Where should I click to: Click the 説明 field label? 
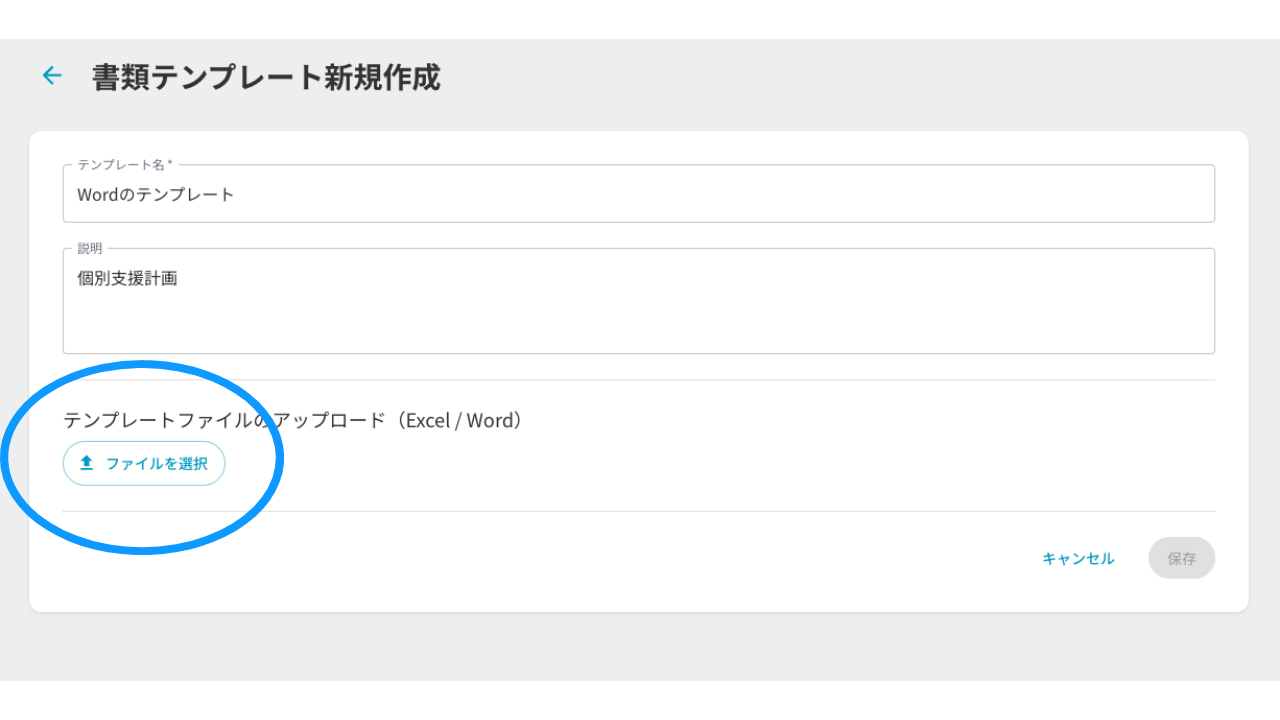tap(89, 248)
